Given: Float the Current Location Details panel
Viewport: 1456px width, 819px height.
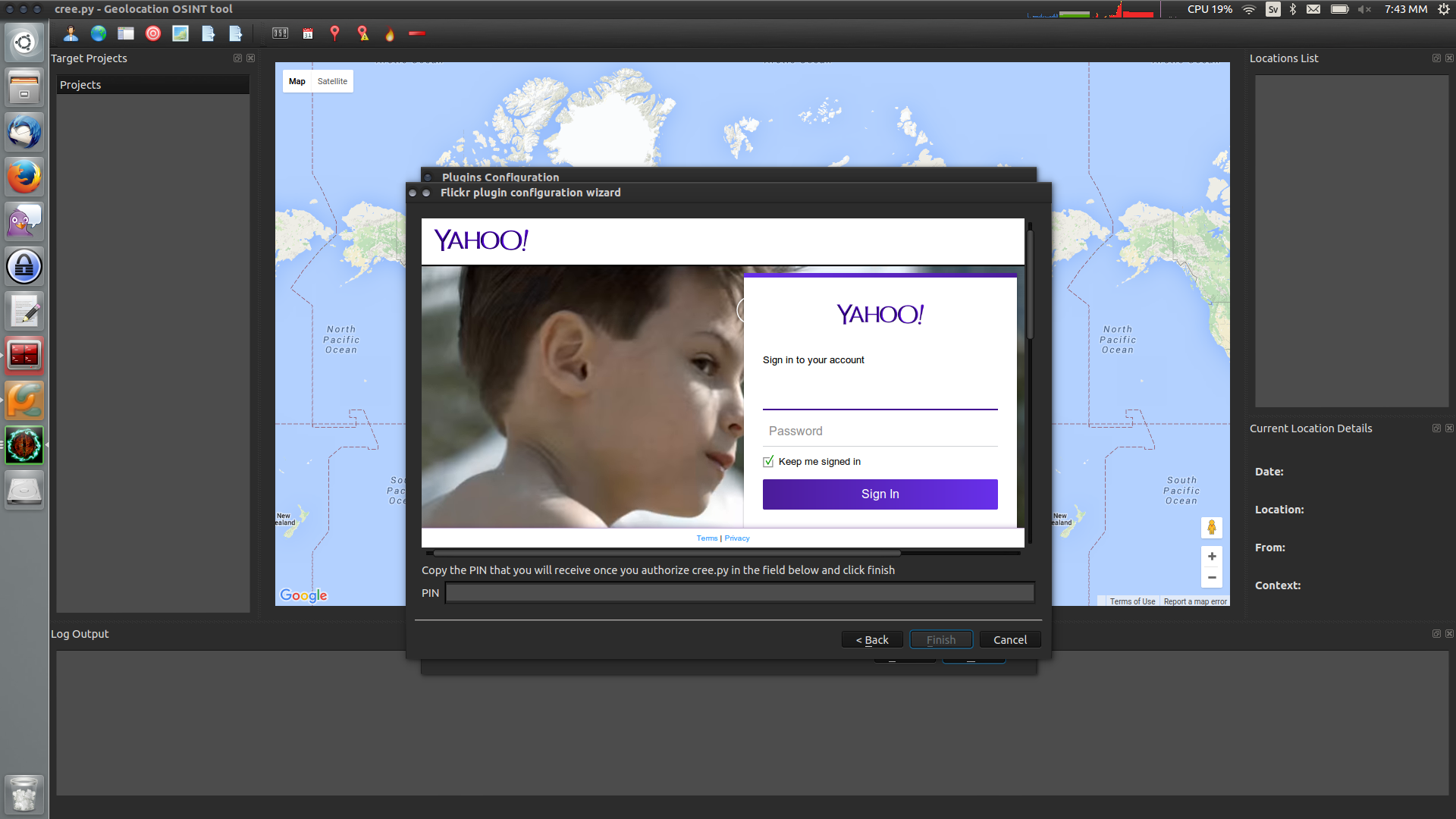Looking at the screenshot, I should point(1436,428).
